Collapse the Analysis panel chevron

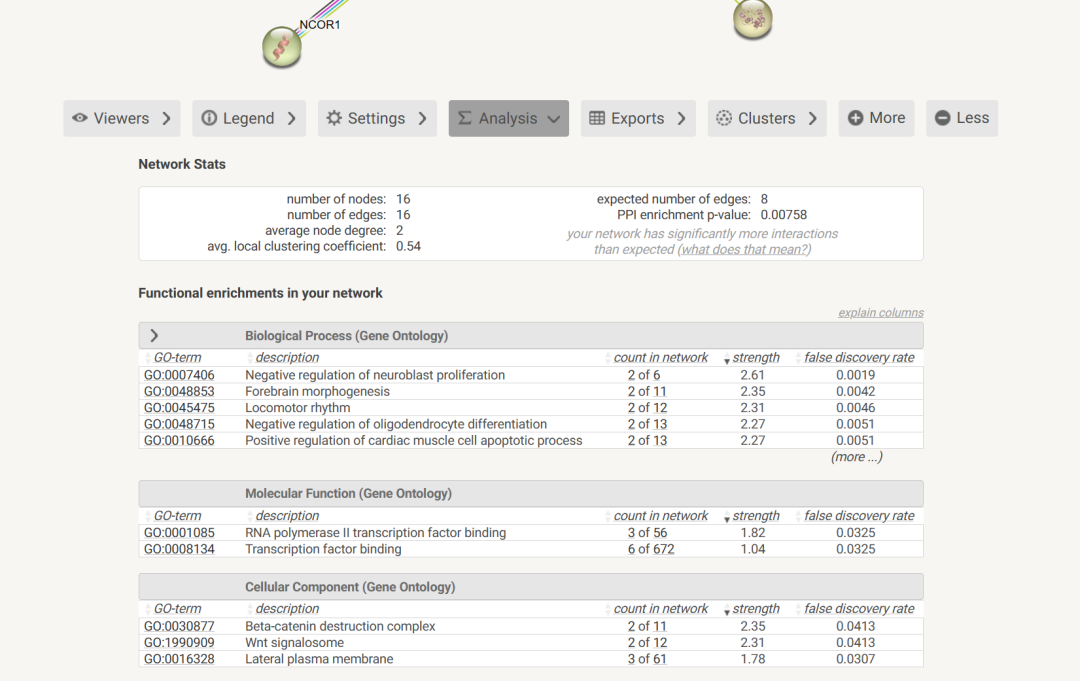click(554, 118)
